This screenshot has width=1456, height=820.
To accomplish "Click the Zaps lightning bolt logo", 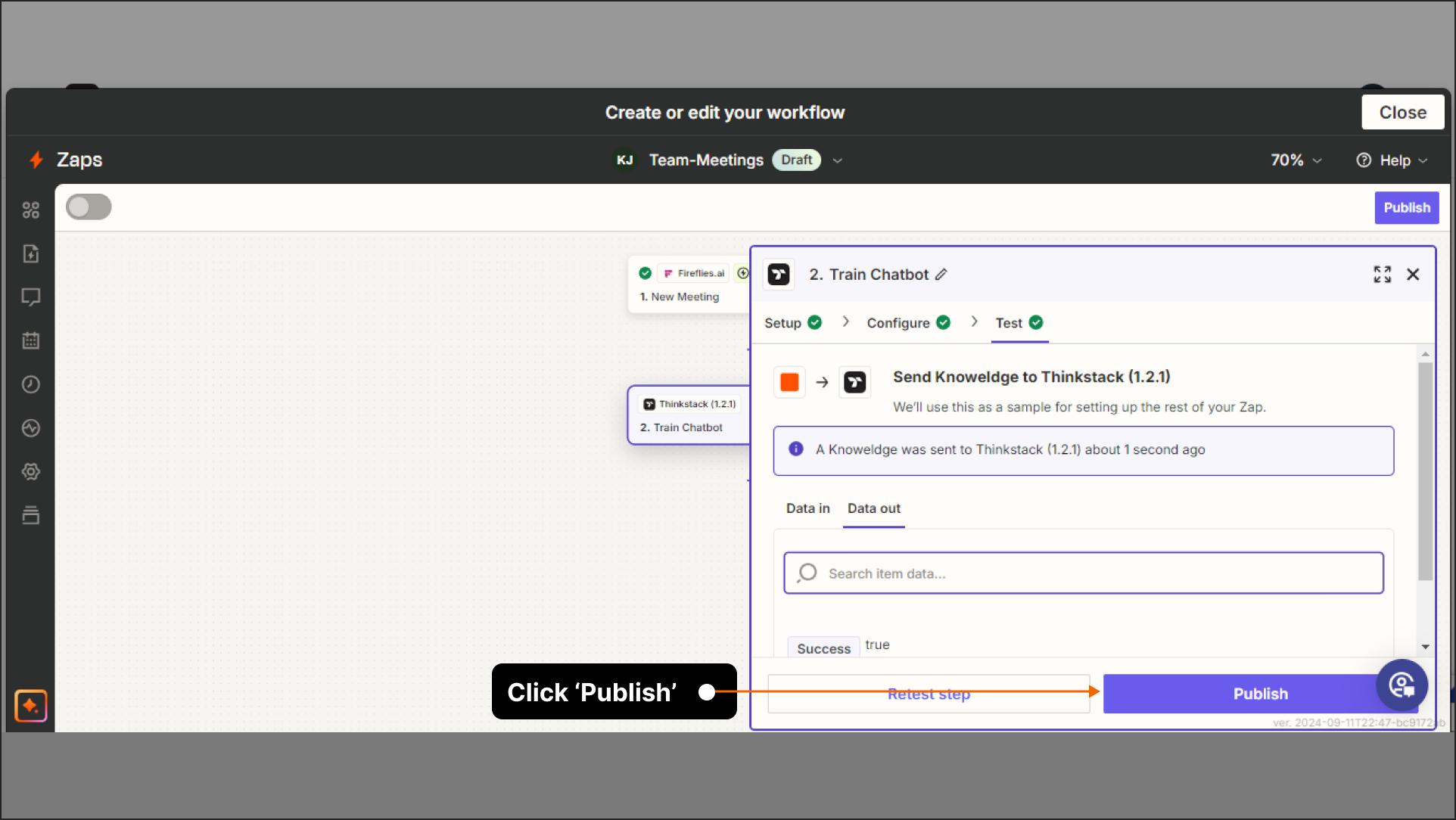I will click(36, 160).
